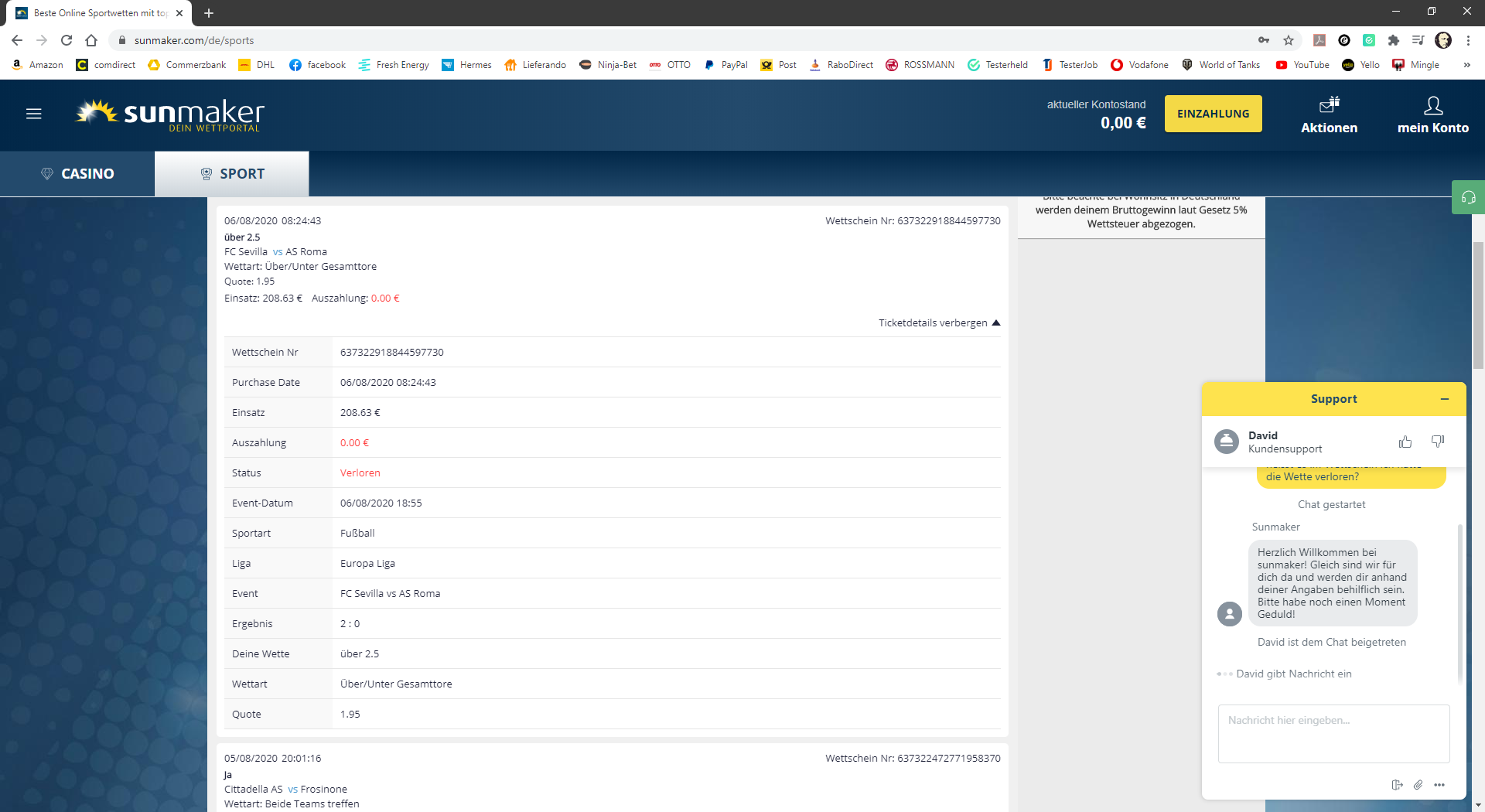
Task: Click the address bar URL
Action: 194,40
